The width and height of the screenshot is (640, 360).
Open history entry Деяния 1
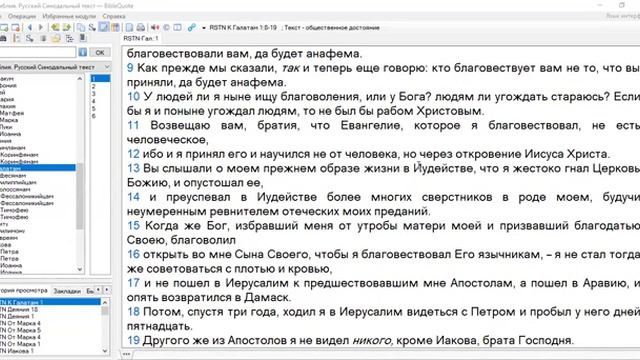coord(17,316)
